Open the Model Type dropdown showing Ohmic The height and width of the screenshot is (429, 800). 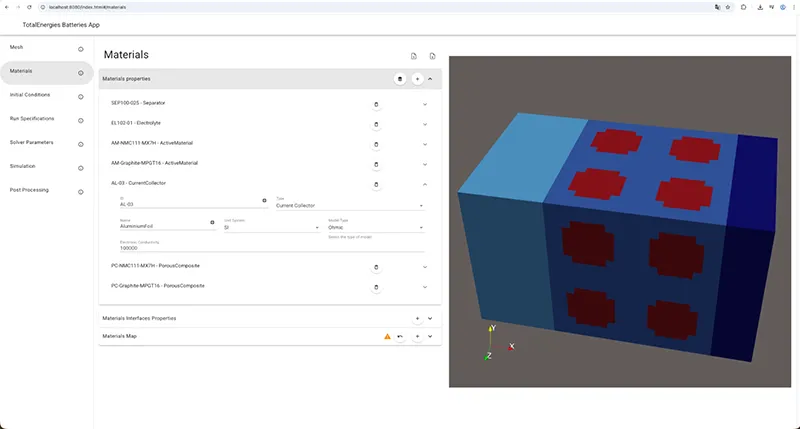tap(376, 227)
